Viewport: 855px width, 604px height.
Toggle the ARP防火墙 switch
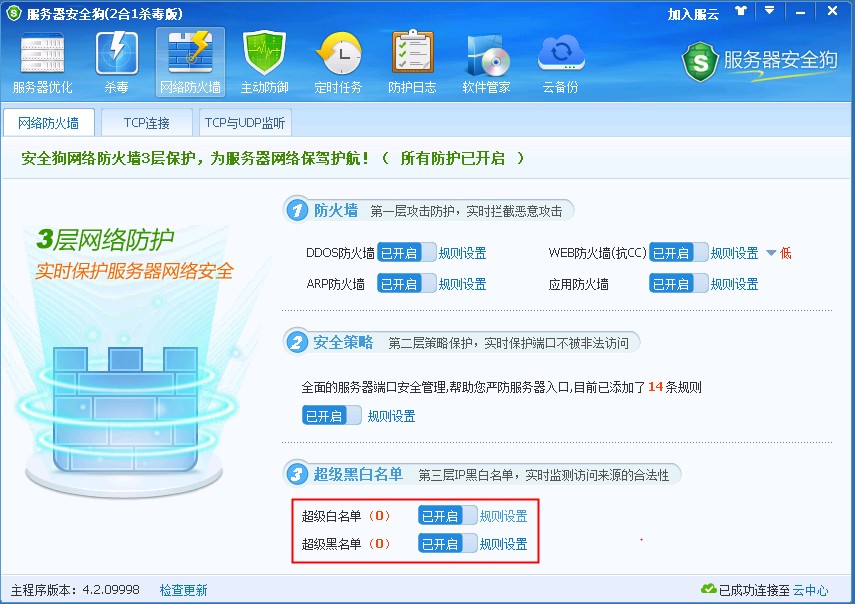point(406,284)
